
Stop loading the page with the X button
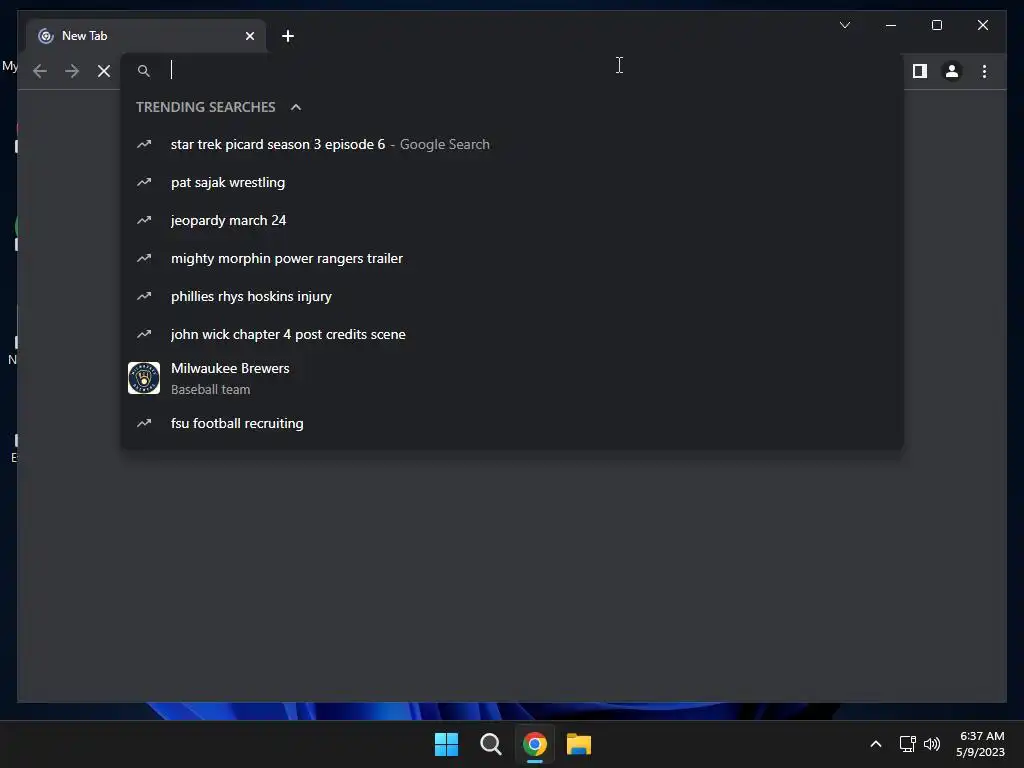[104, 71]
